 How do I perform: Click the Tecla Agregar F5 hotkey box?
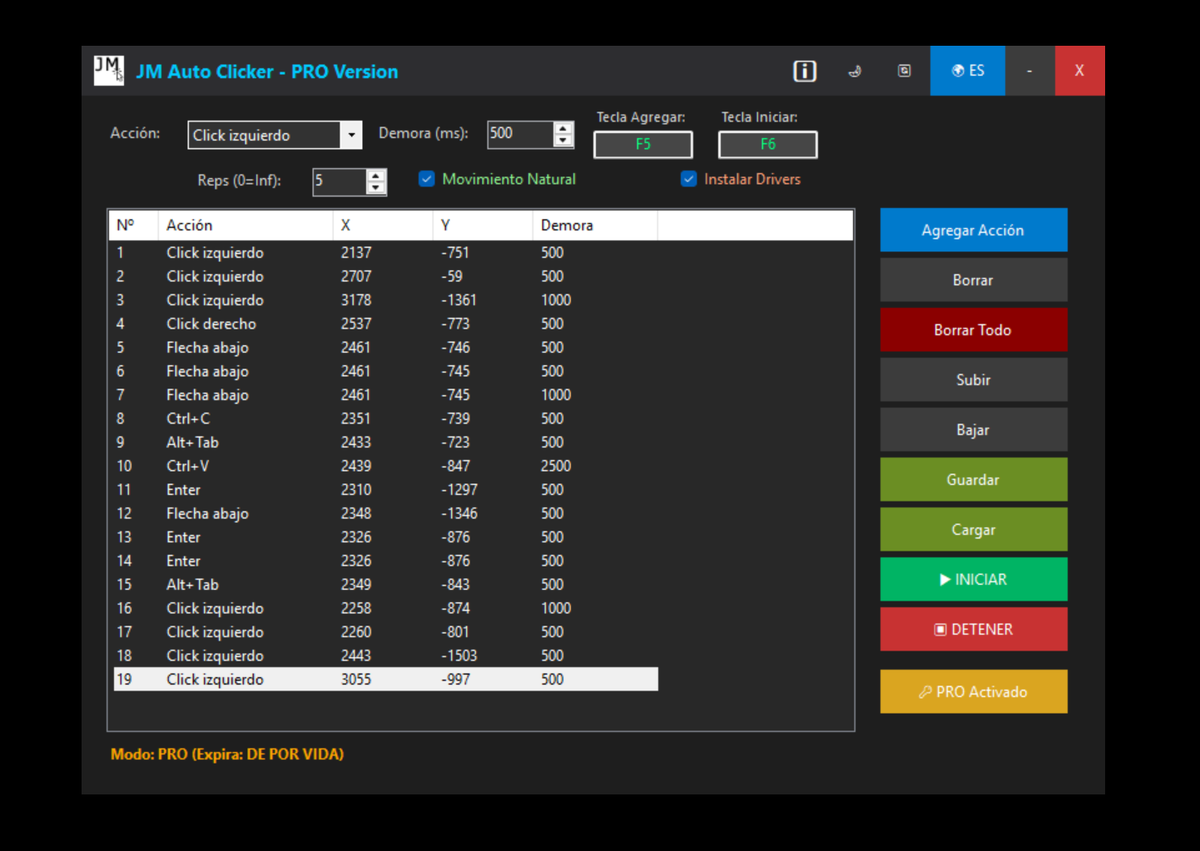643,144
